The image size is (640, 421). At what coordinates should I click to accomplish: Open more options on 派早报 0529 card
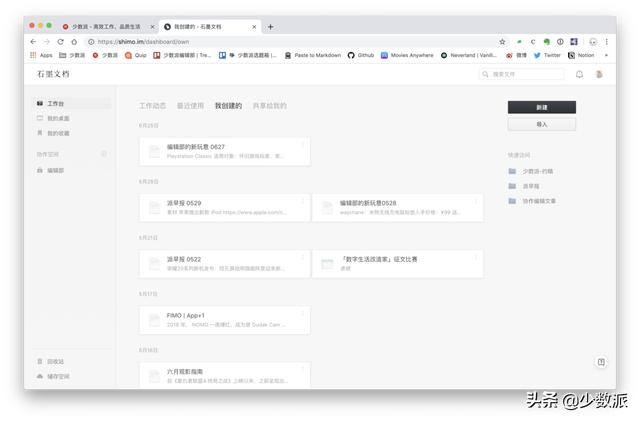click(302, 202)
